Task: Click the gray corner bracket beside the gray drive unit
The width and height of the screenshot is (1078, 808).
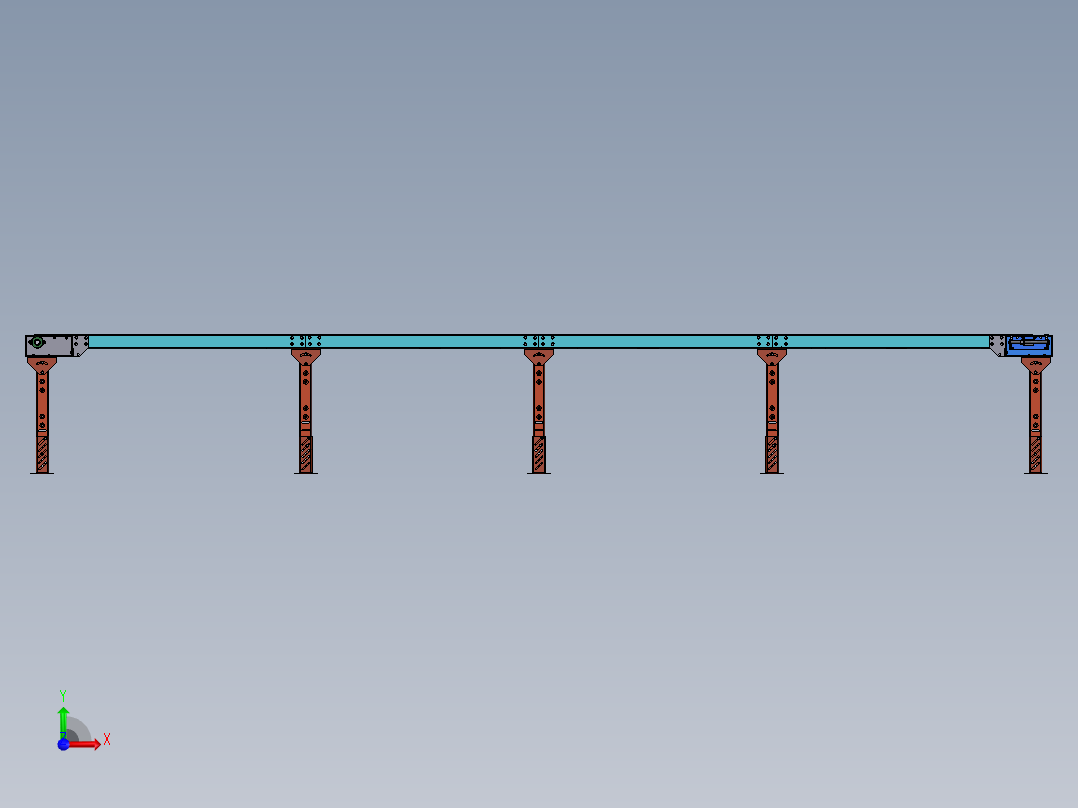Action: coord(80,345)
